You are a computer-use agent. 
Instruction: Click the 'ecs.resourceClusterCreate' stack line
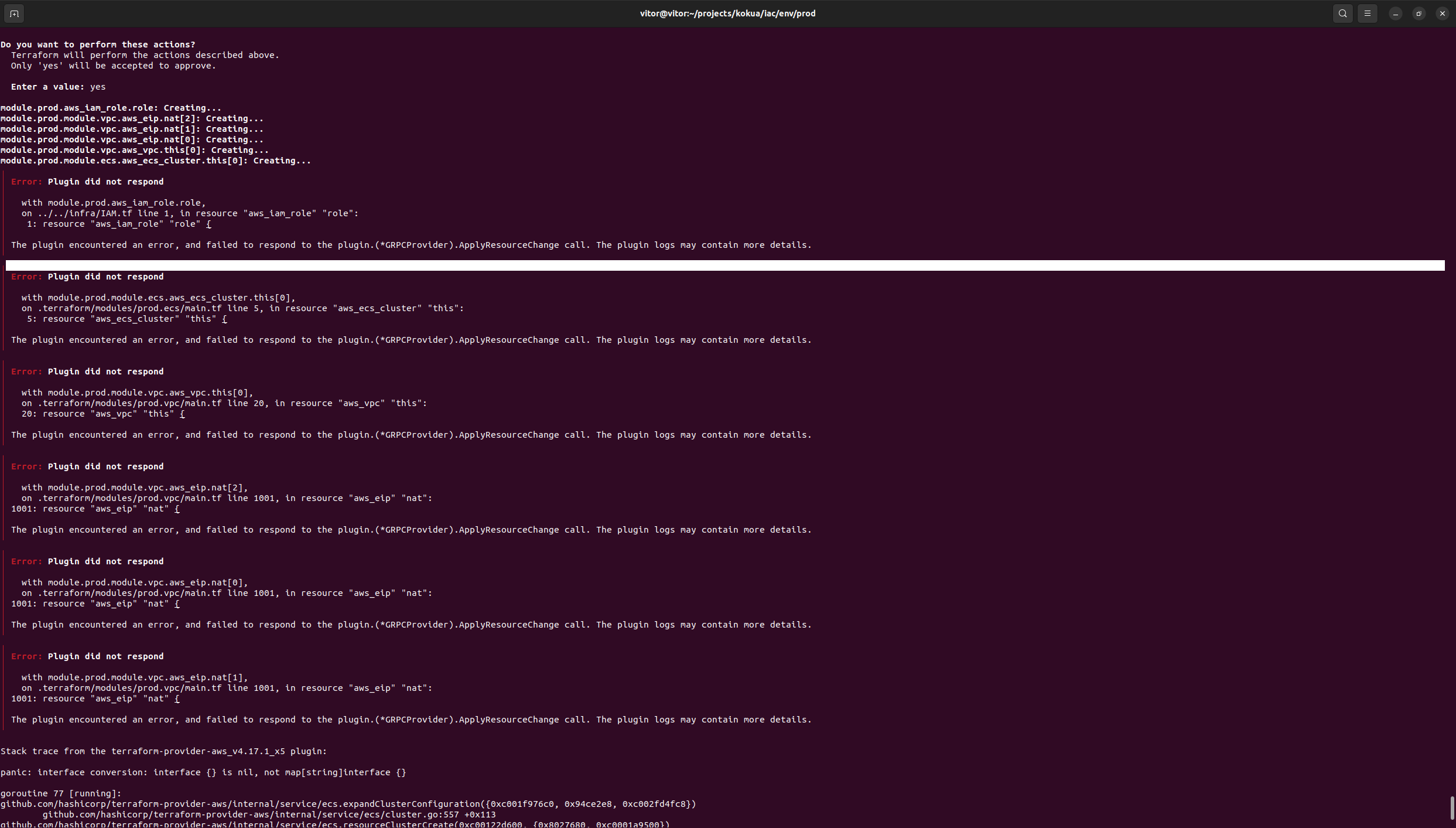335,824
